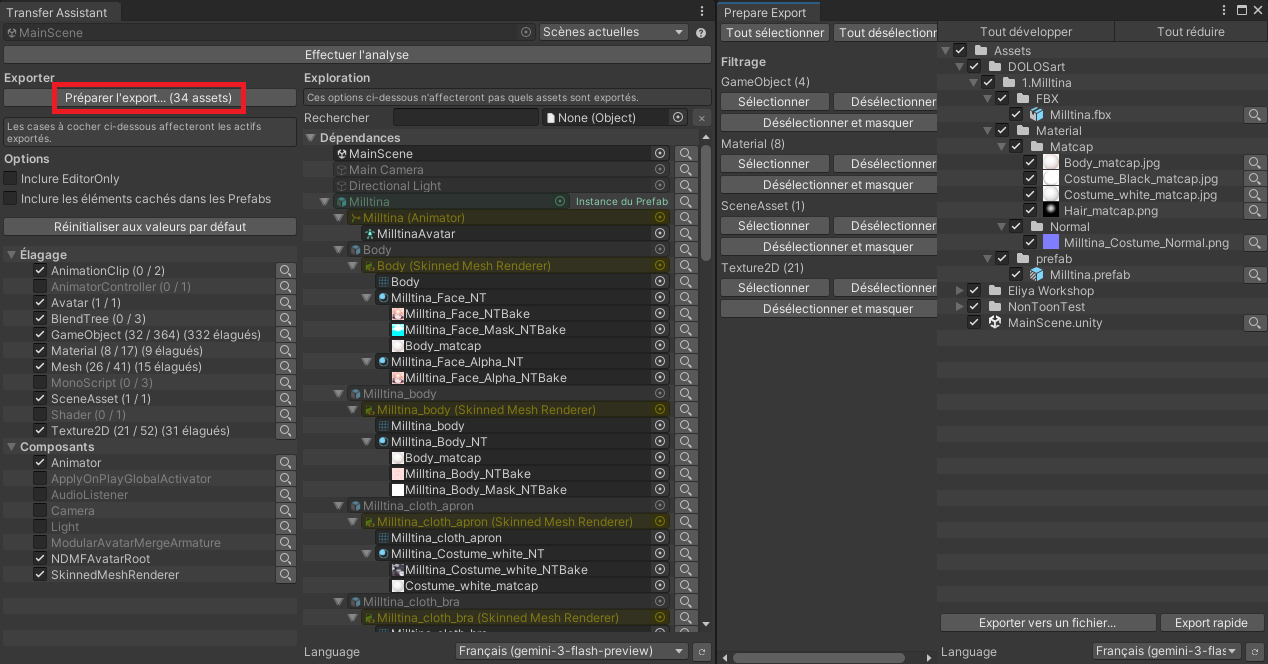The height and width of the screenshot is (664, 1268).
Task: Click magnifier icon next to Texture2D row
Action: [x=286, y=431]
